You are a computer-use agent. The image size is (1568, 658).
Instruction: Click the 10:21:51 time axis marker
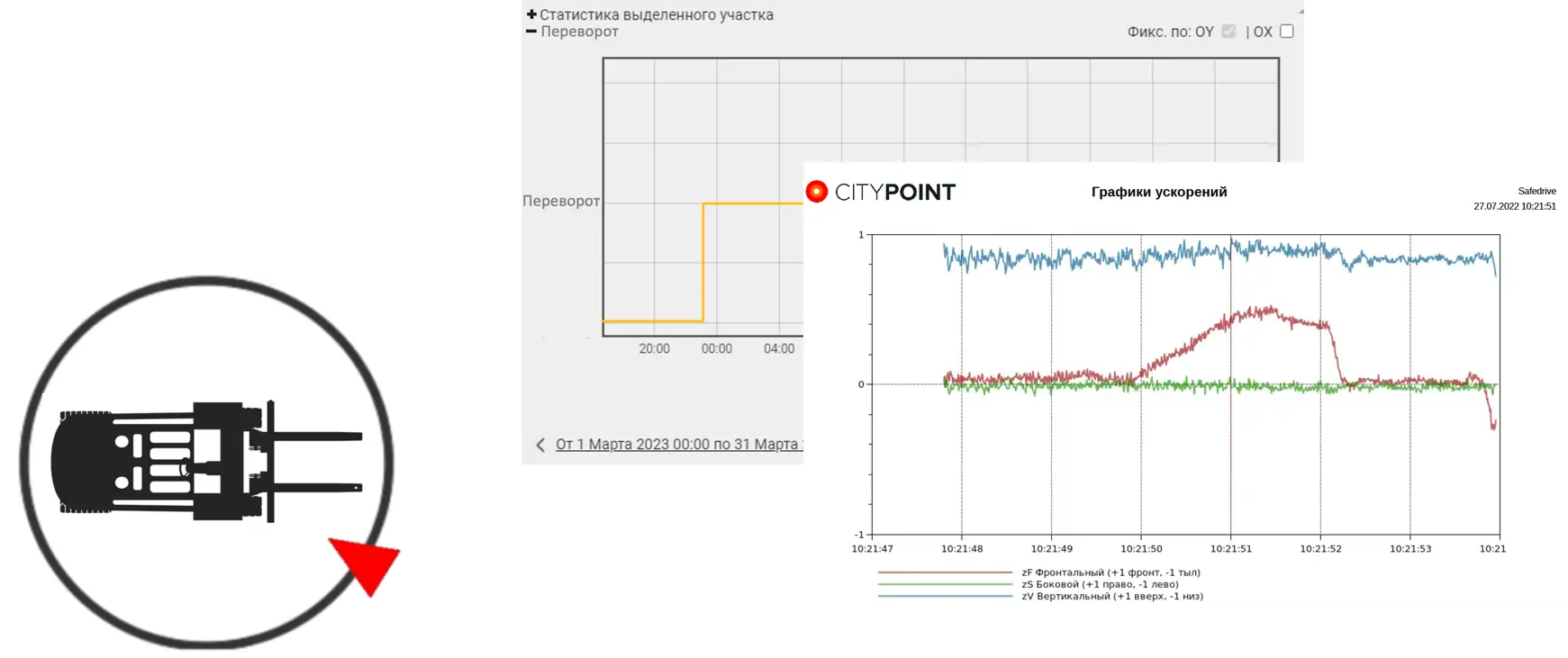click(1230, 548)
